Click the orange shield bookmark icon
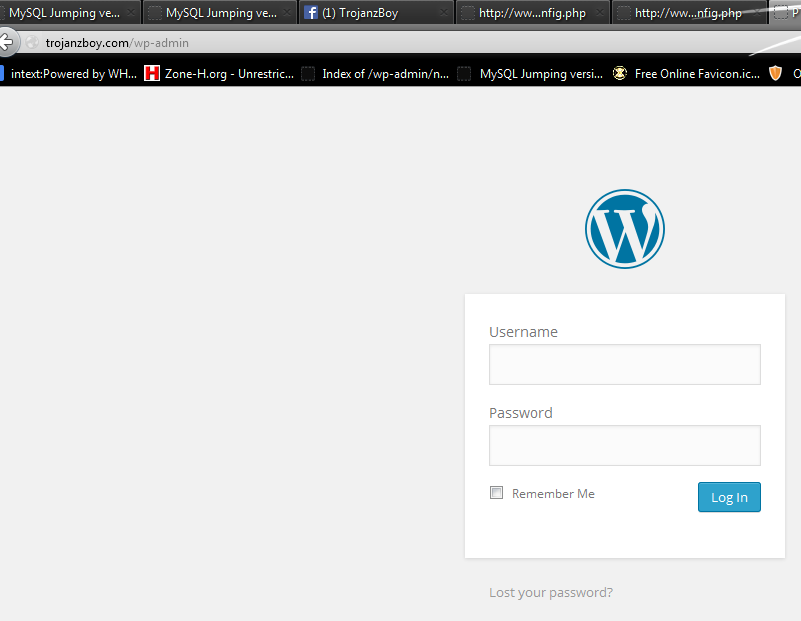 (x=775, y=73)
